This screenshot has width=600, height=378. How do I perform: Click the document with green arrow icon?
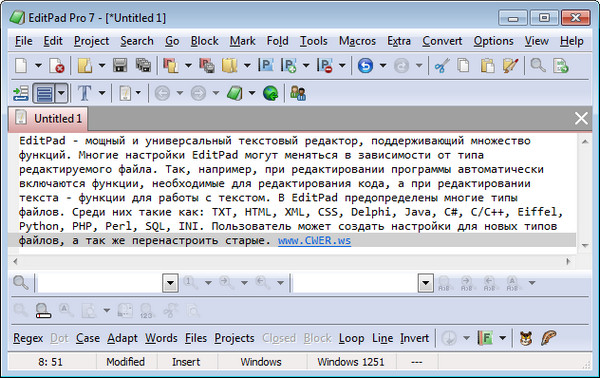[561, 65]
